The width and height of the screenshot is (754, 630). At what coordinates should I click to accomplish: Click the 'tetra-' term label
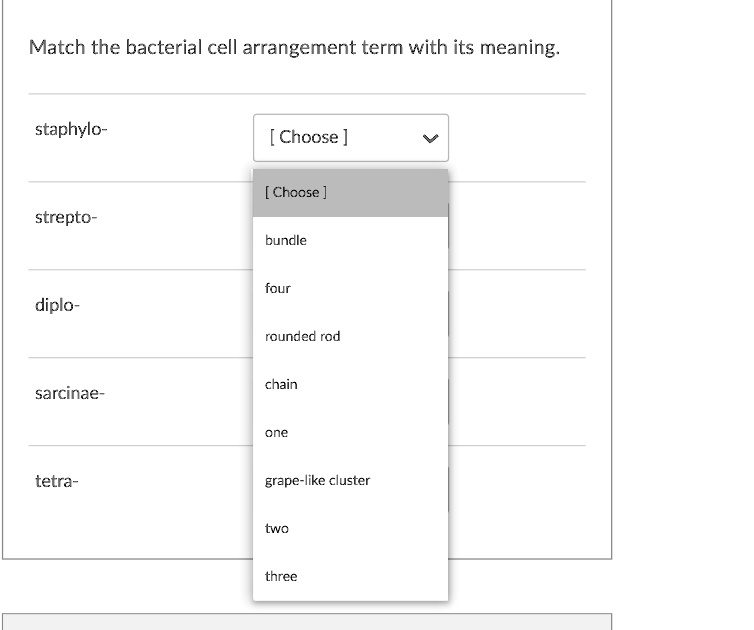[x=56, y=481]
